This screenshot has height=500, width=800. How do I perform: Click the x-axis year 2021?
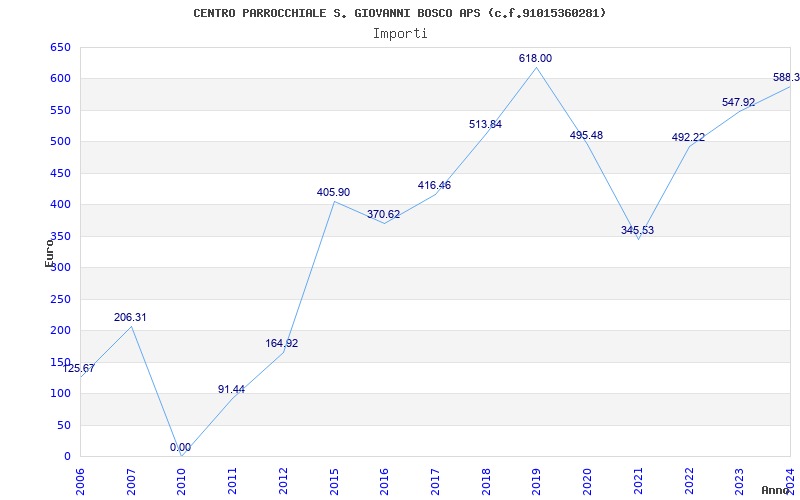[x=638, y=482]
